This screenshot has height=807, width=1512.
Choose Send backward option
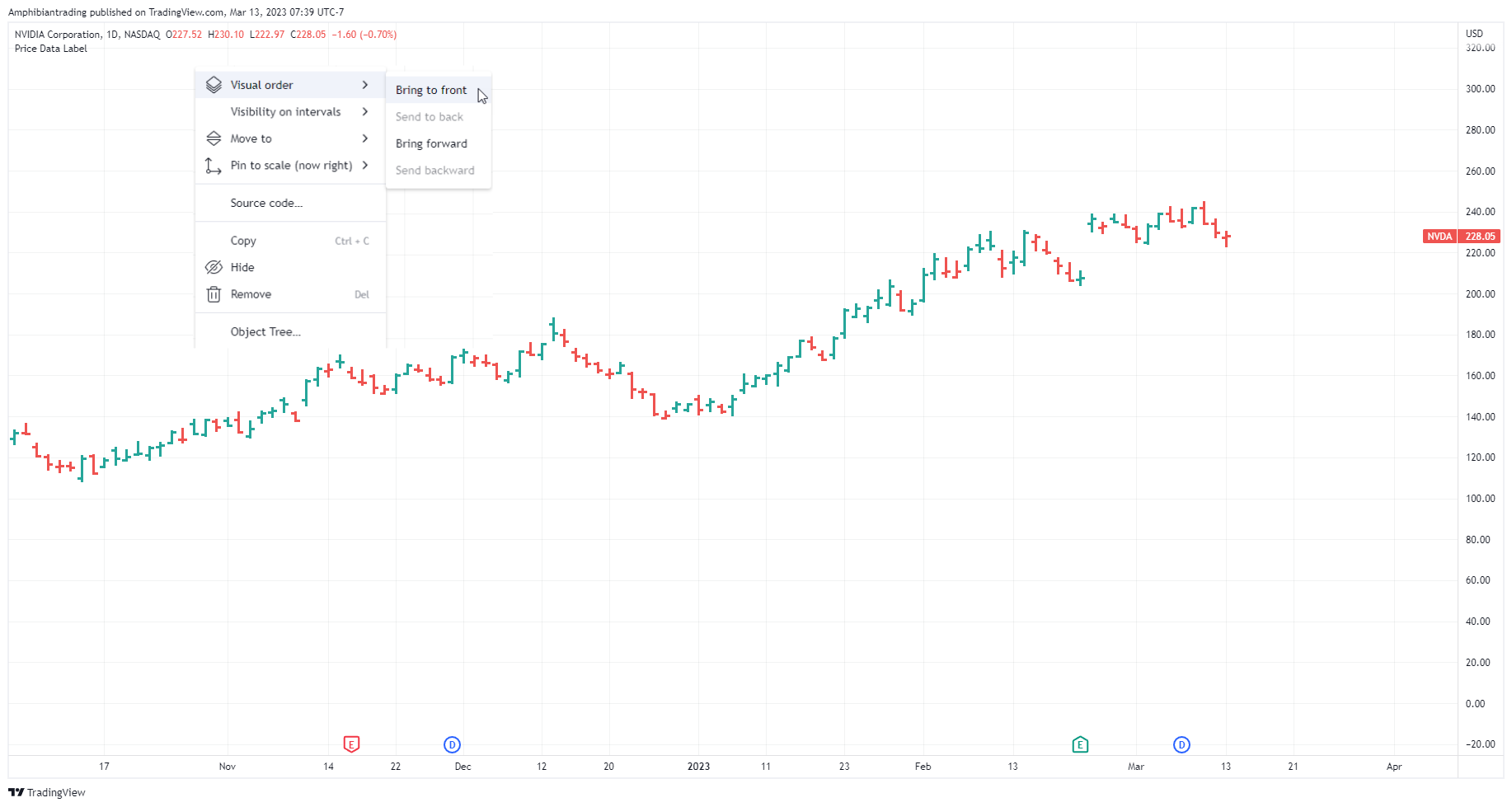point(439,171)
